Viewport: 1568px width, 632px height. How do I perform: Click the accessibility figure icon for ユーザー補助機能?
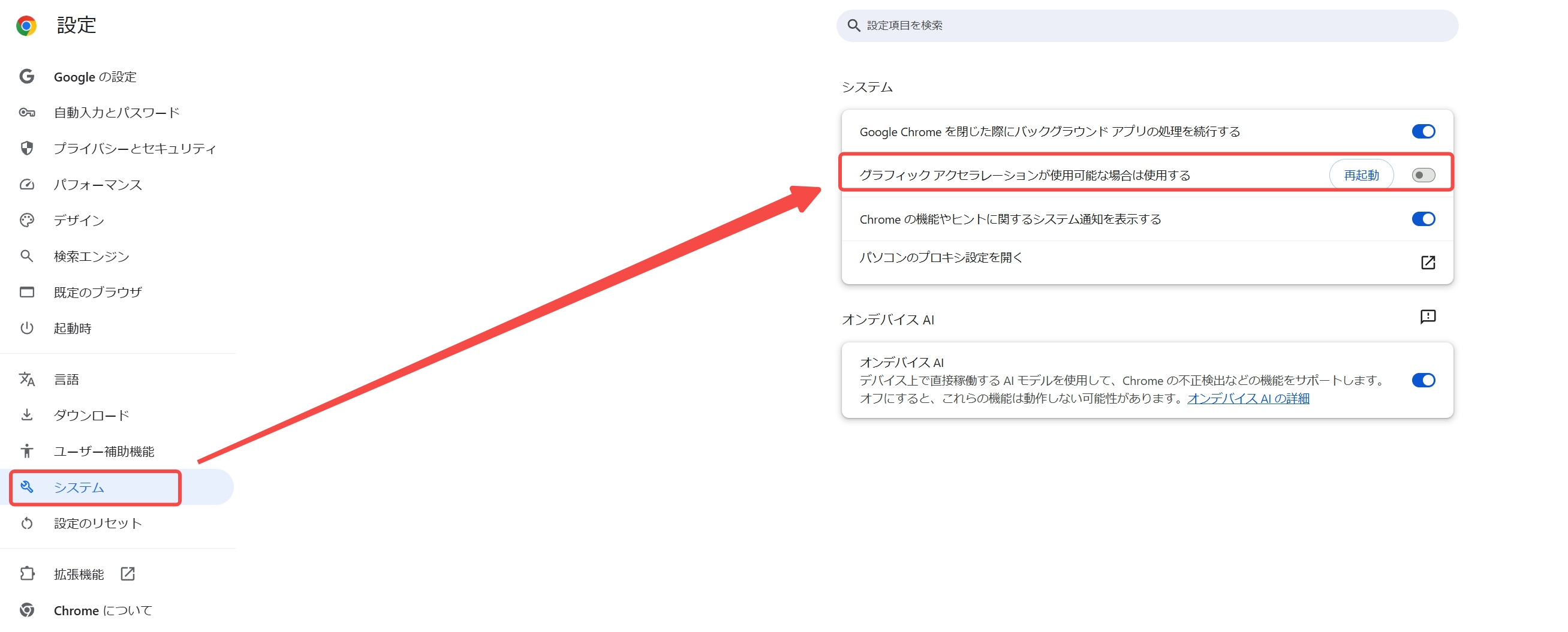tap(27, 451)
